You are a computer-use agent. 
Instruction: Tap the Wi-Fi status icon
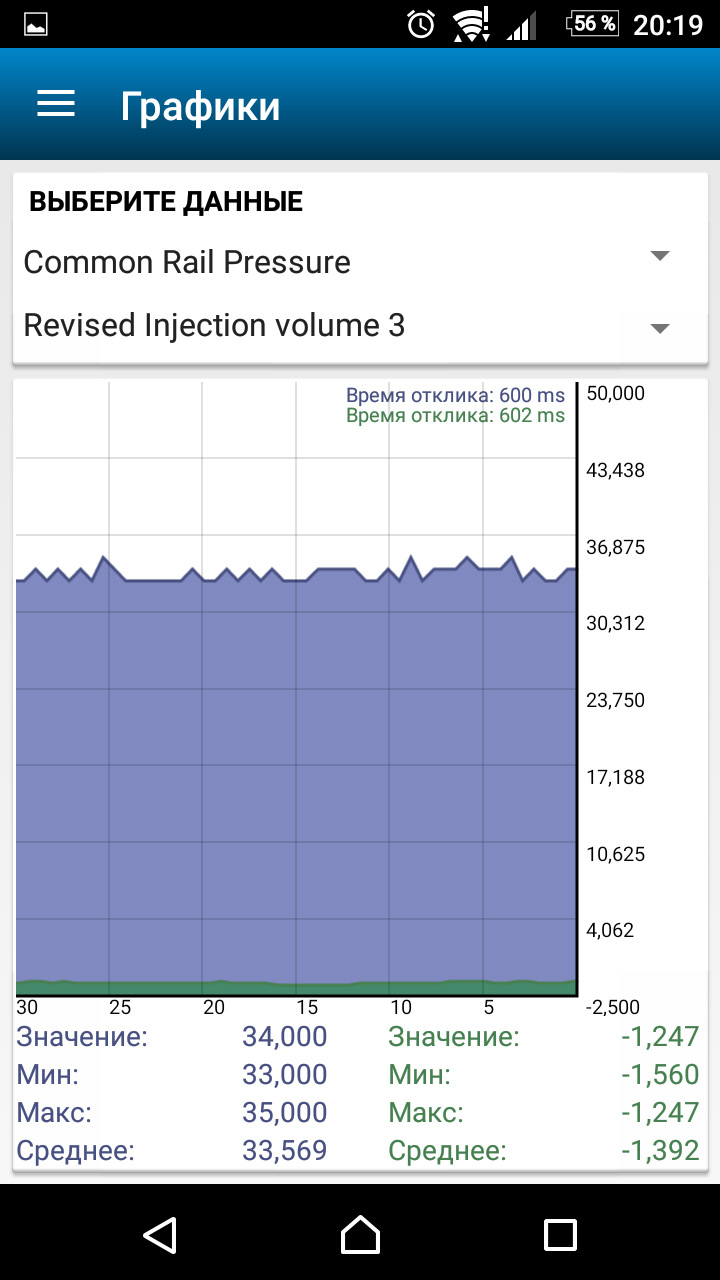tap(469, 24)
